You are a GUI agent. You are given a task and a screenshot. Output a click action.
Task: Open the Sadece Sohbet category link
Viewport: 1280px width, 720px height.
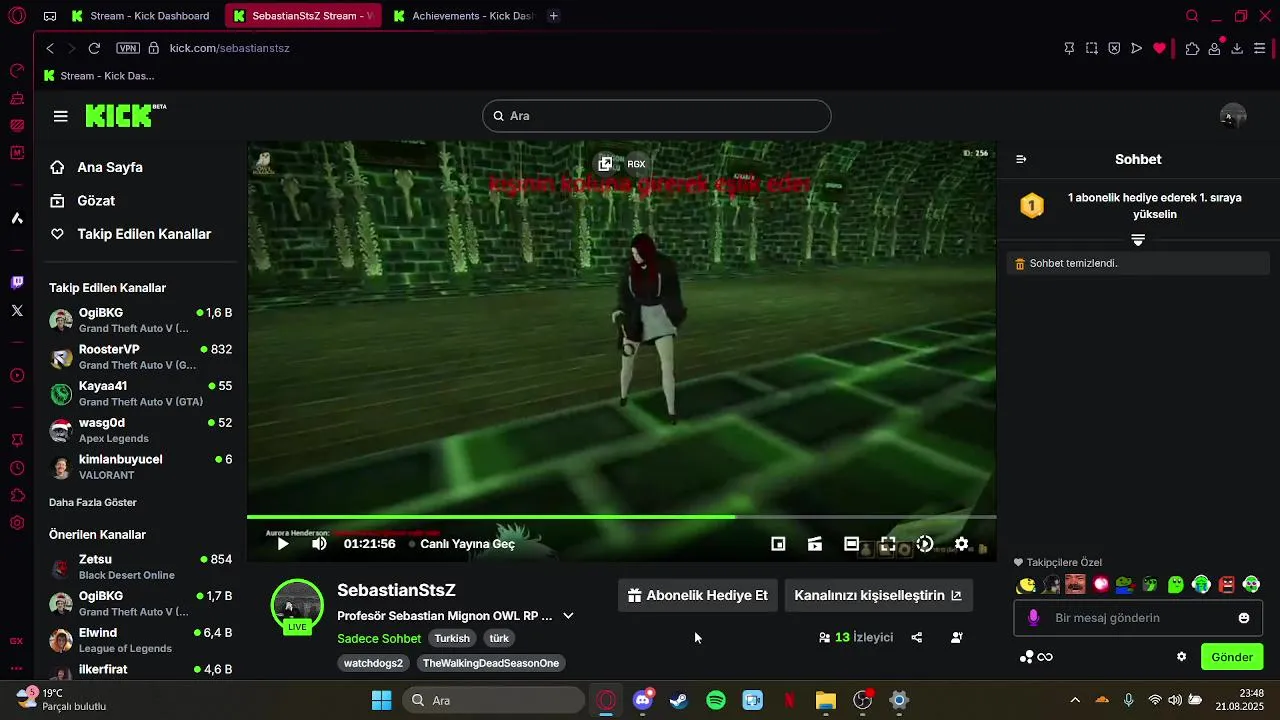(379, 638)
